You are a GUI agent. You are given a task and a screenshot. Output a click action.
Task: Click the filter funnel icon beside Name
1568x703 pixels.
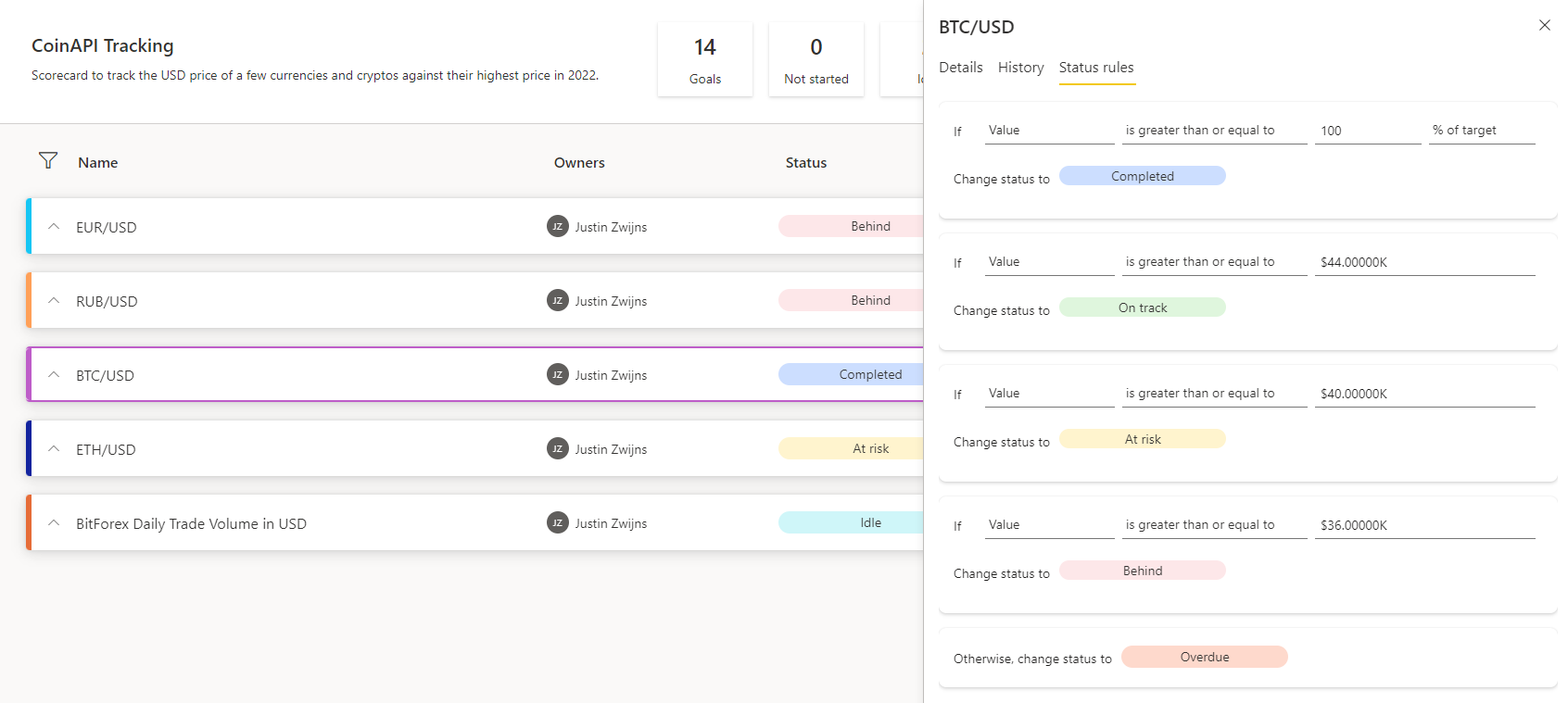click(x=48, y=161)
